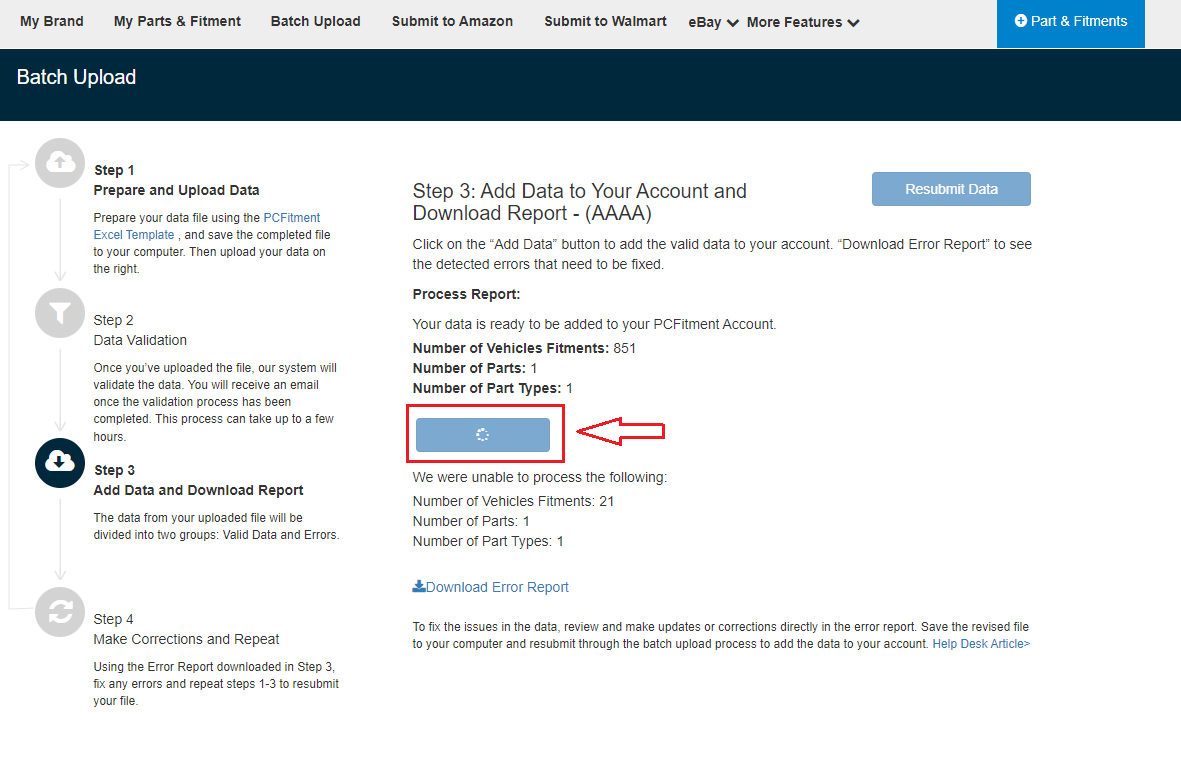Click the Step 1 cloud upload icon
1181x757 pixels.
(60, 162)
